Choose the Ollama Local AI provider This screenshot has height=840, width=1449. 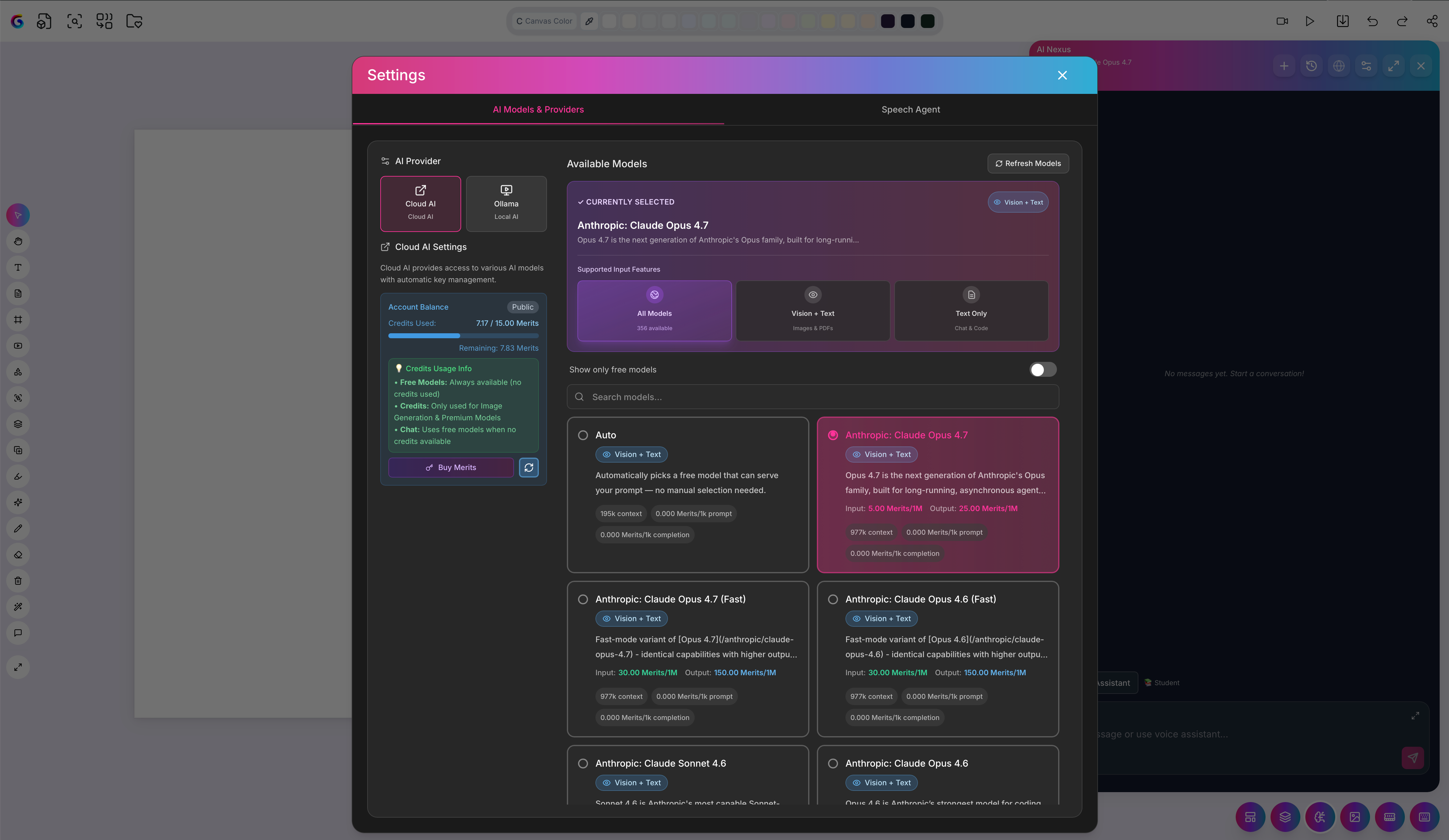coord(506,204)
